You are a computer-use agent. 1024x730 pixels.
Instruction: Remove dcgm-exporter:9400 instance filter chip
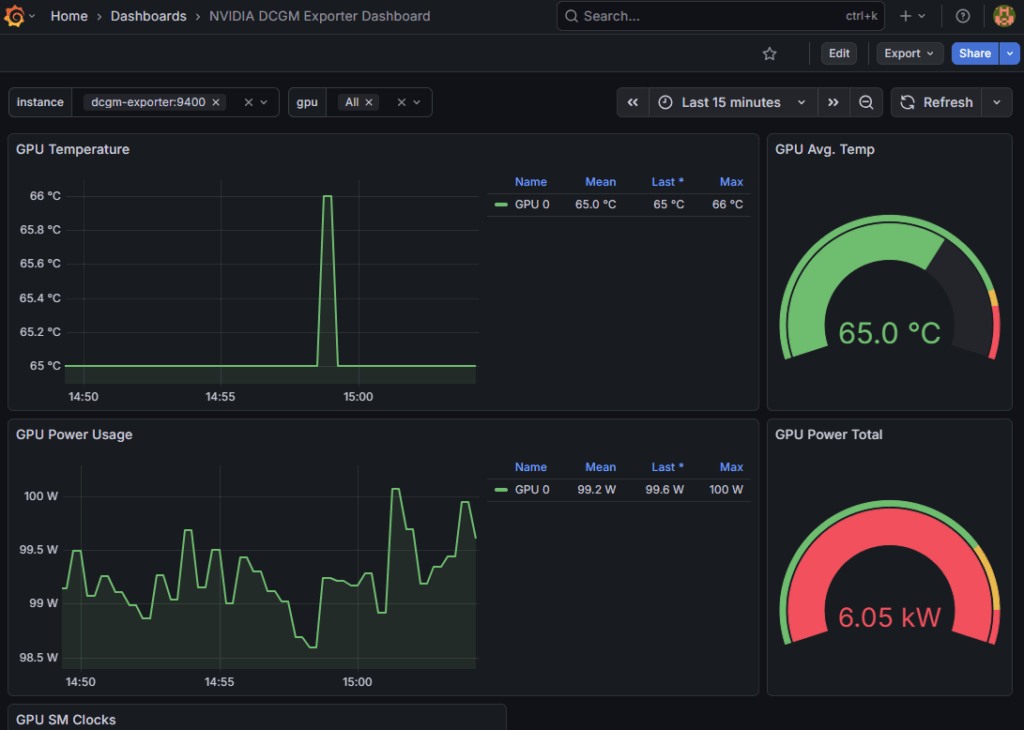click(216, 102)
